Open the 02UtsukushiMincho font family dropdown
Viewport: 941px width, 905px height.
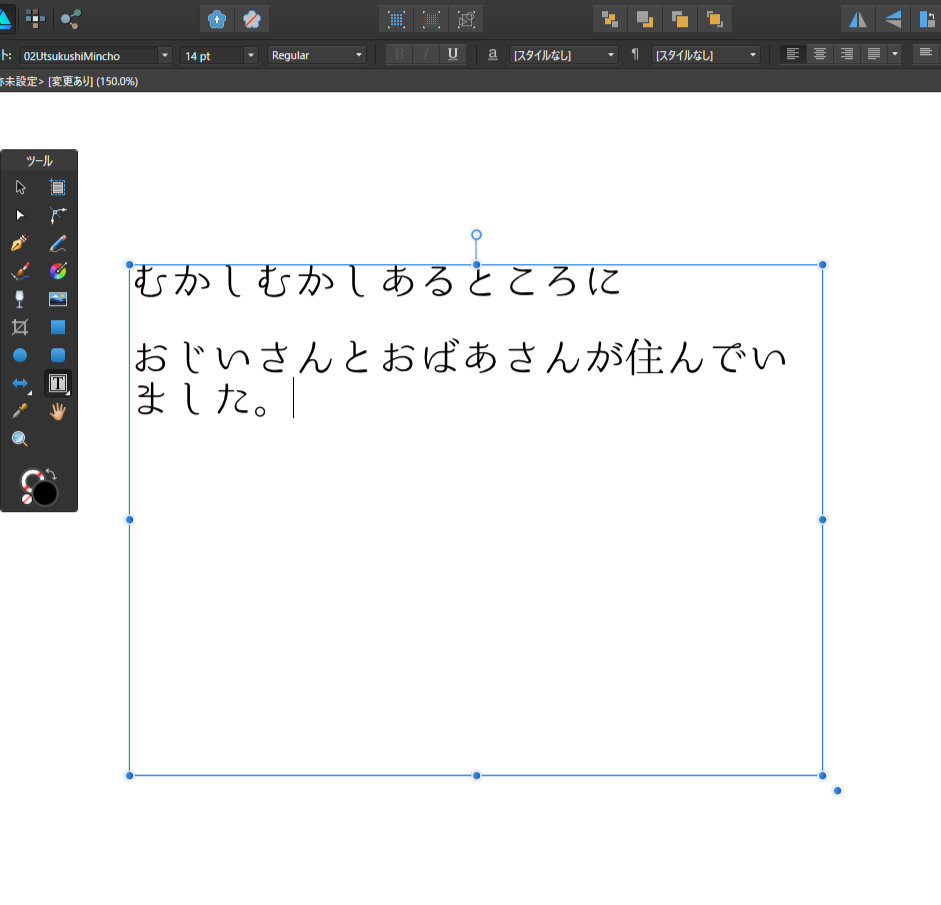pyautogui.click(x=164, y=55)
